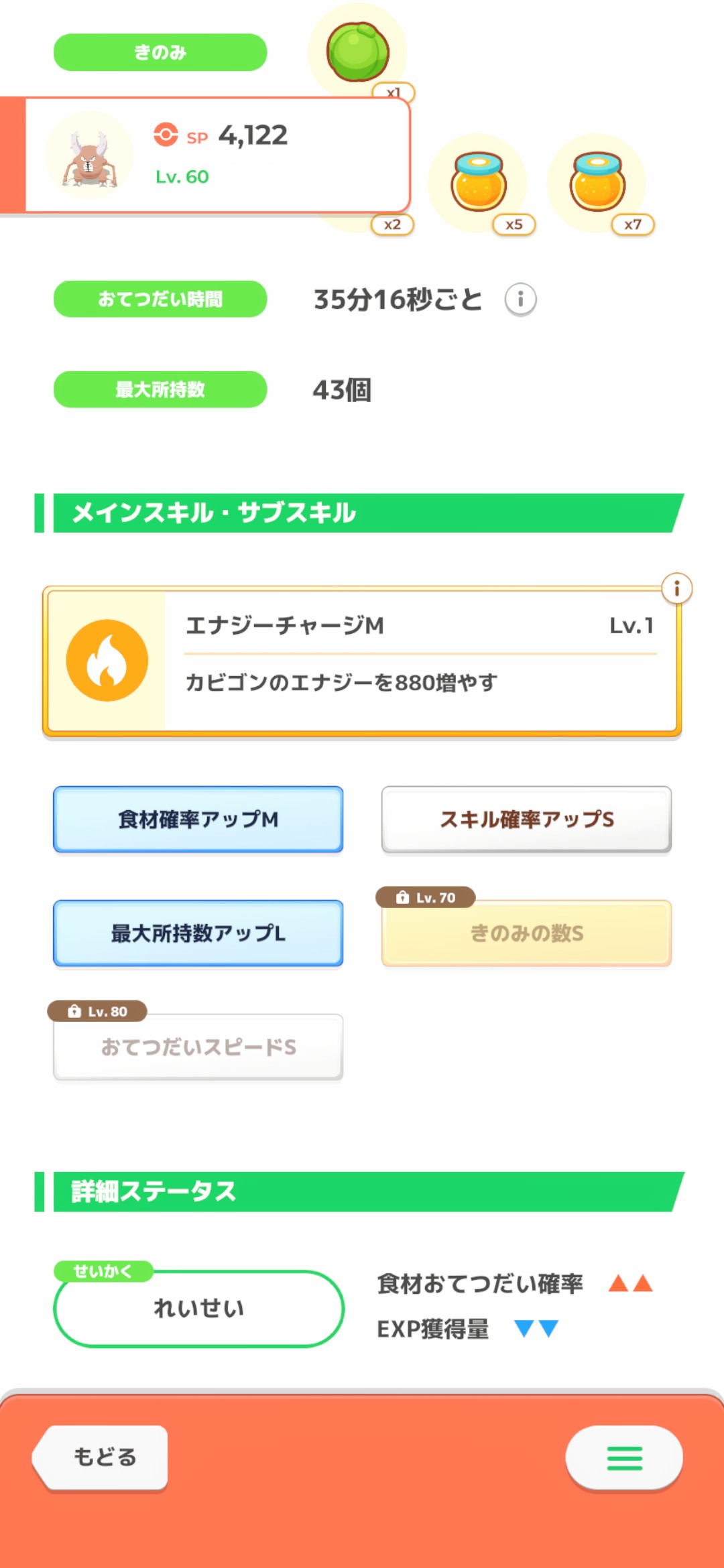Tap the green berry icon
Screen dimensions: 724x1568
coord(357,52)
